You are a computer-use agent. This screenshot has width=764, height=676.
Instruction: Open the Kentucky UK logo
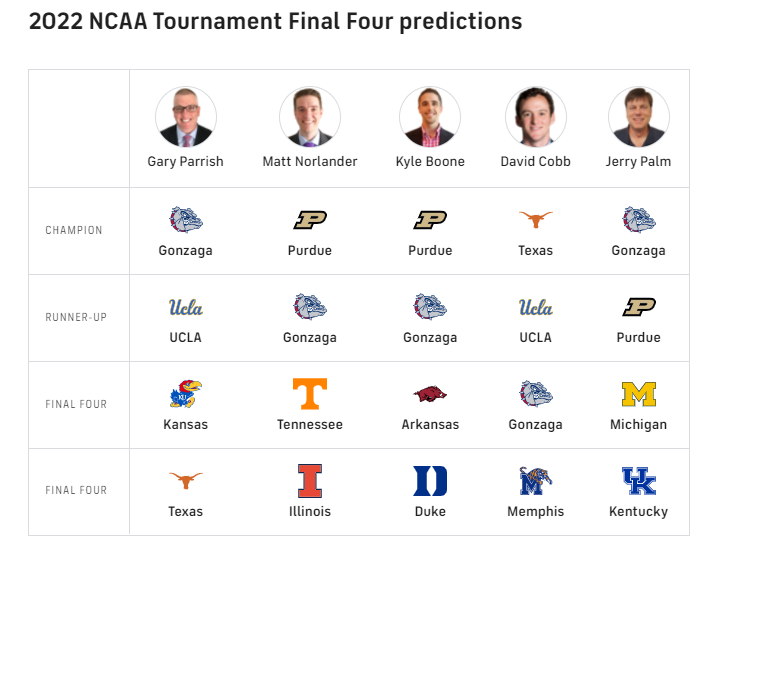click(638, 481)
